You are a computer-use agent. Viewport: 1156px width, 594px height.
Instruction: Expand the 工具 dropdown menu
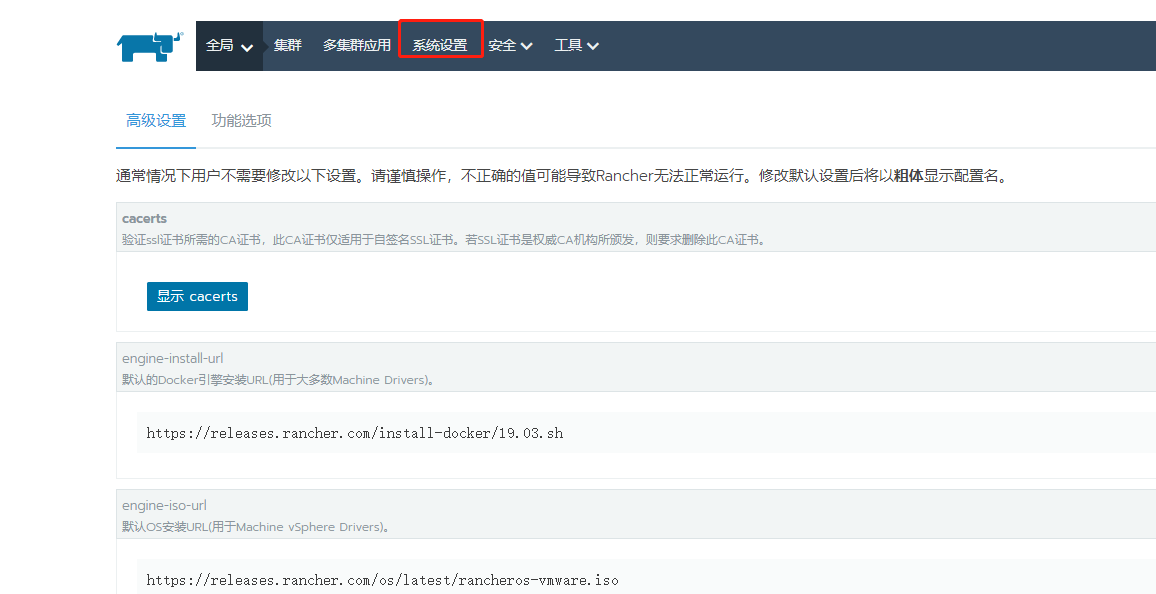577,46
